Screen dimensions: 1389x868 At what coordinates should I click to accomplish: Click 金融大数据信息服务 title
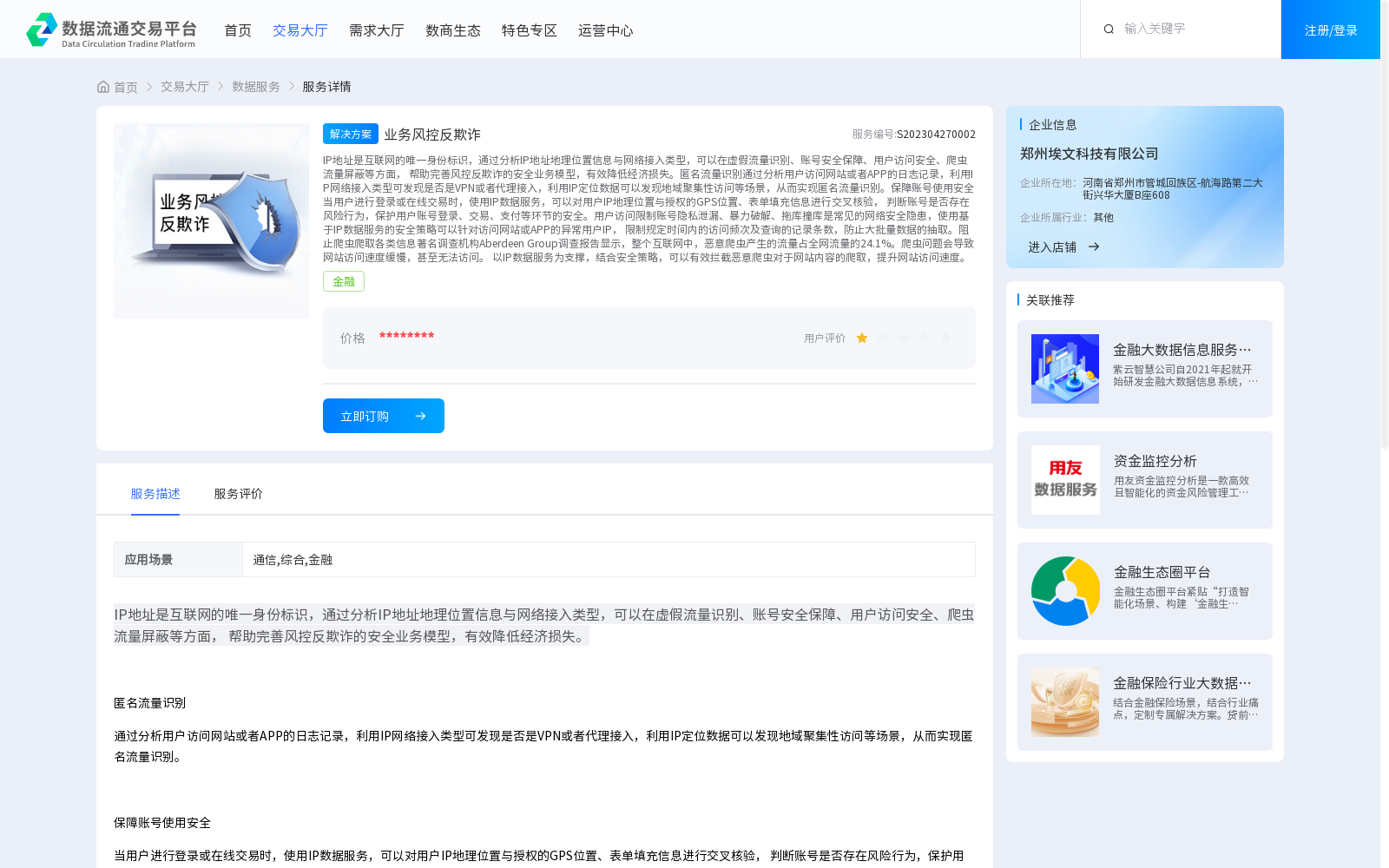pos(1182,350)
